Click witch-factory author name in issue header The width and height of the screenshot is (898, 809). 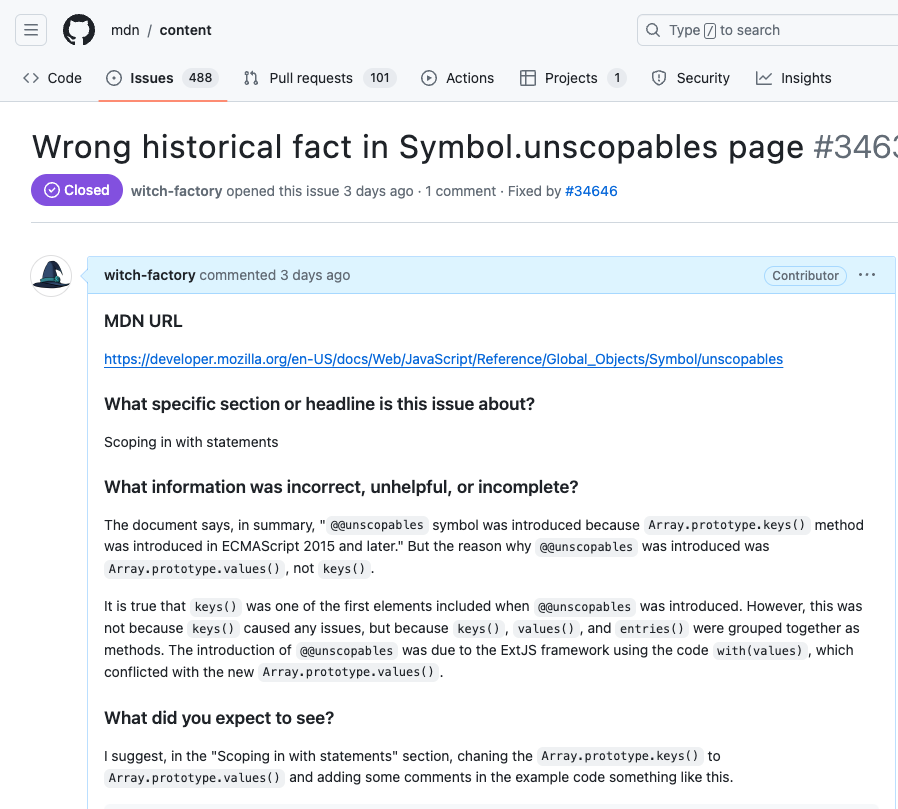pyautogui.click(x=176, y=191)
